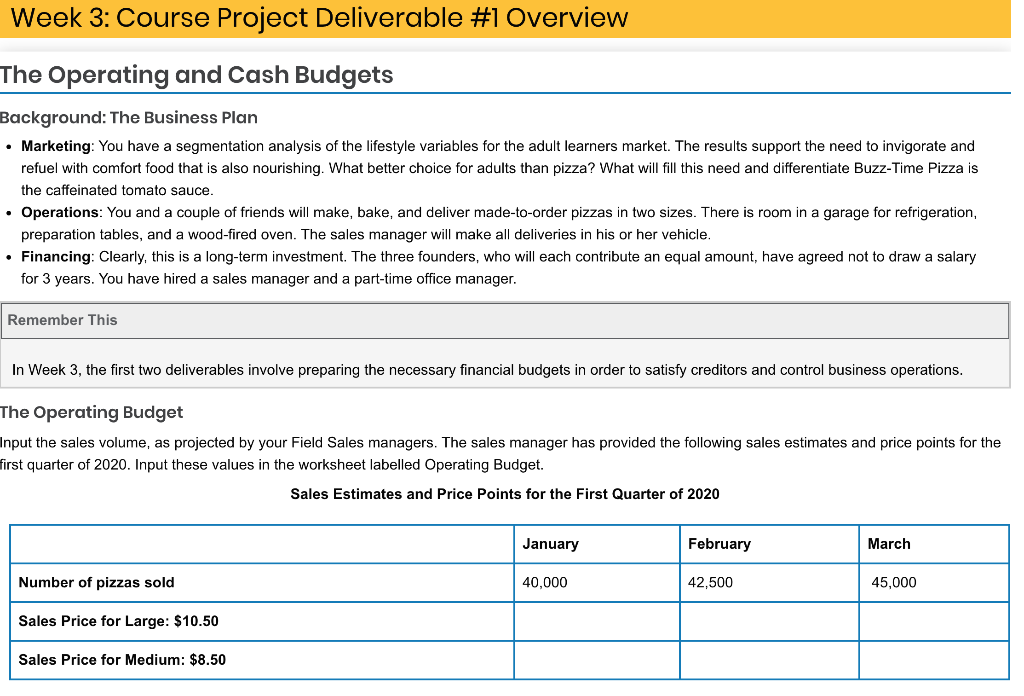1024x696 pixels.
Task: Click the Financing bullet point text
Action: click(x=500, y=267)
